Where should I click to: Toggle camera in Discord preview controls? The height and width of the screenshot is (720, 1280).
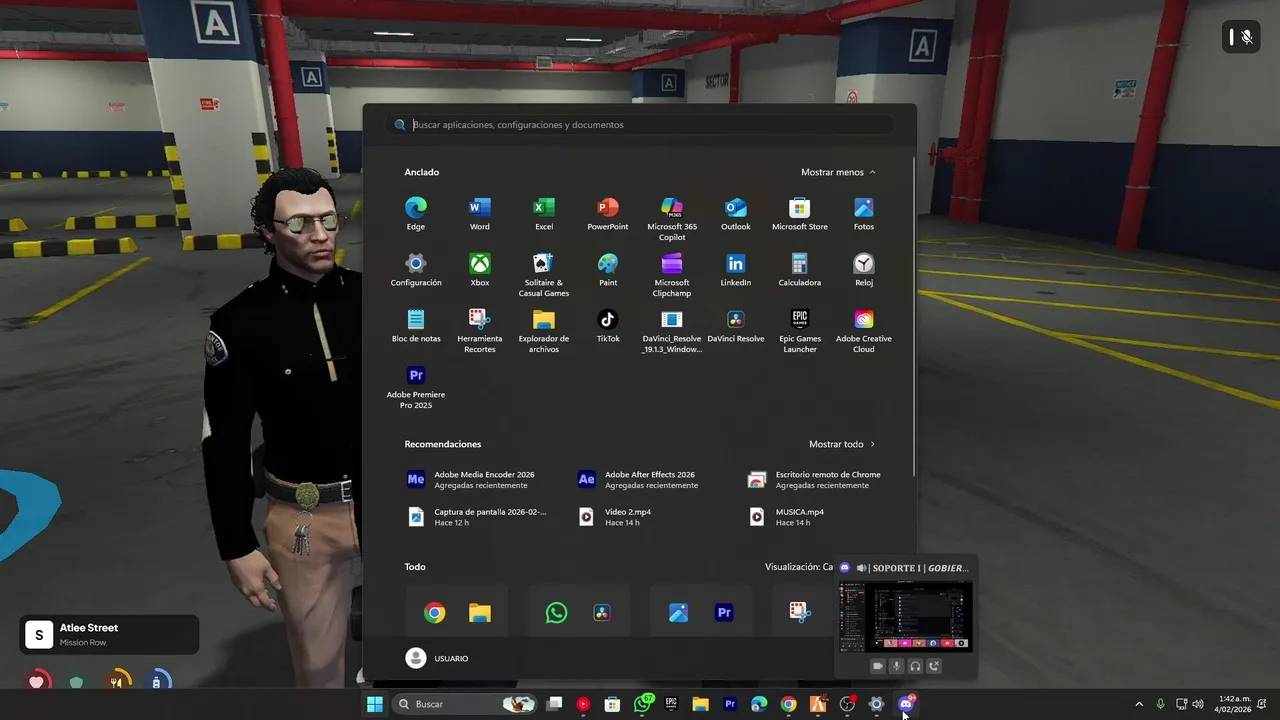877,666
